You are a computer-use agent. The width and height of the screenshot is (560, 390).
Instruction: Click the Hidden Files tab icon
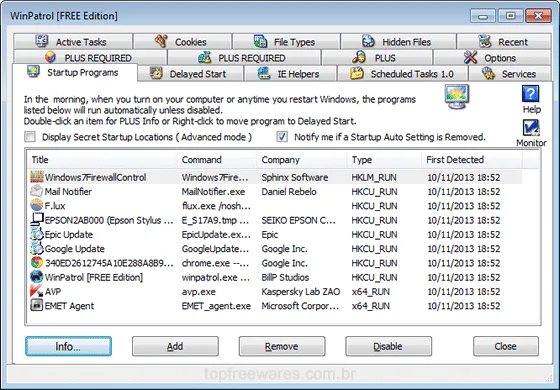(369, 41)
